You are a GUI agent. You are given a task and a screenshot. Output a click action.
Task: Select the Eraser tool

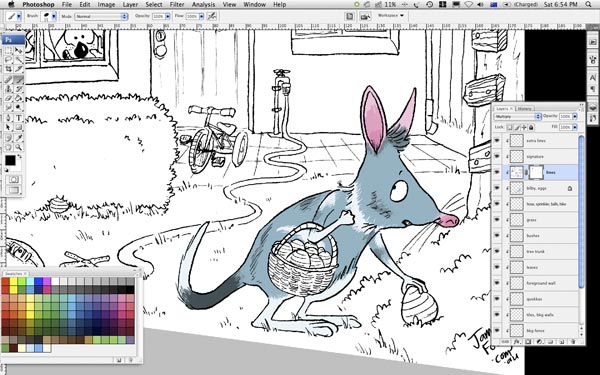8,98
